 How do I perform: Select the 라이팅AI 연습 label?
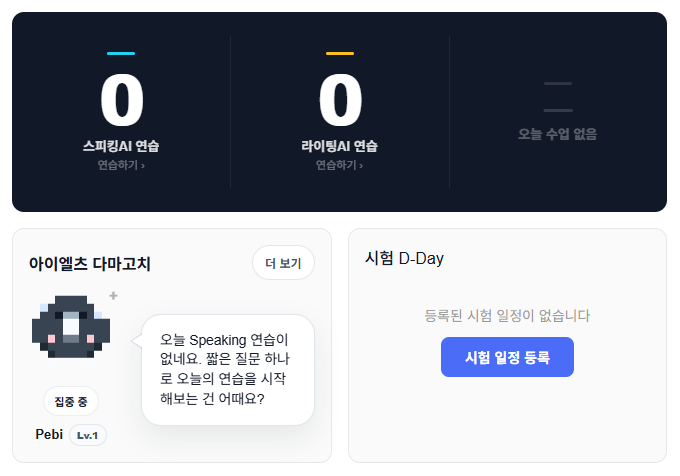[340, 146]
